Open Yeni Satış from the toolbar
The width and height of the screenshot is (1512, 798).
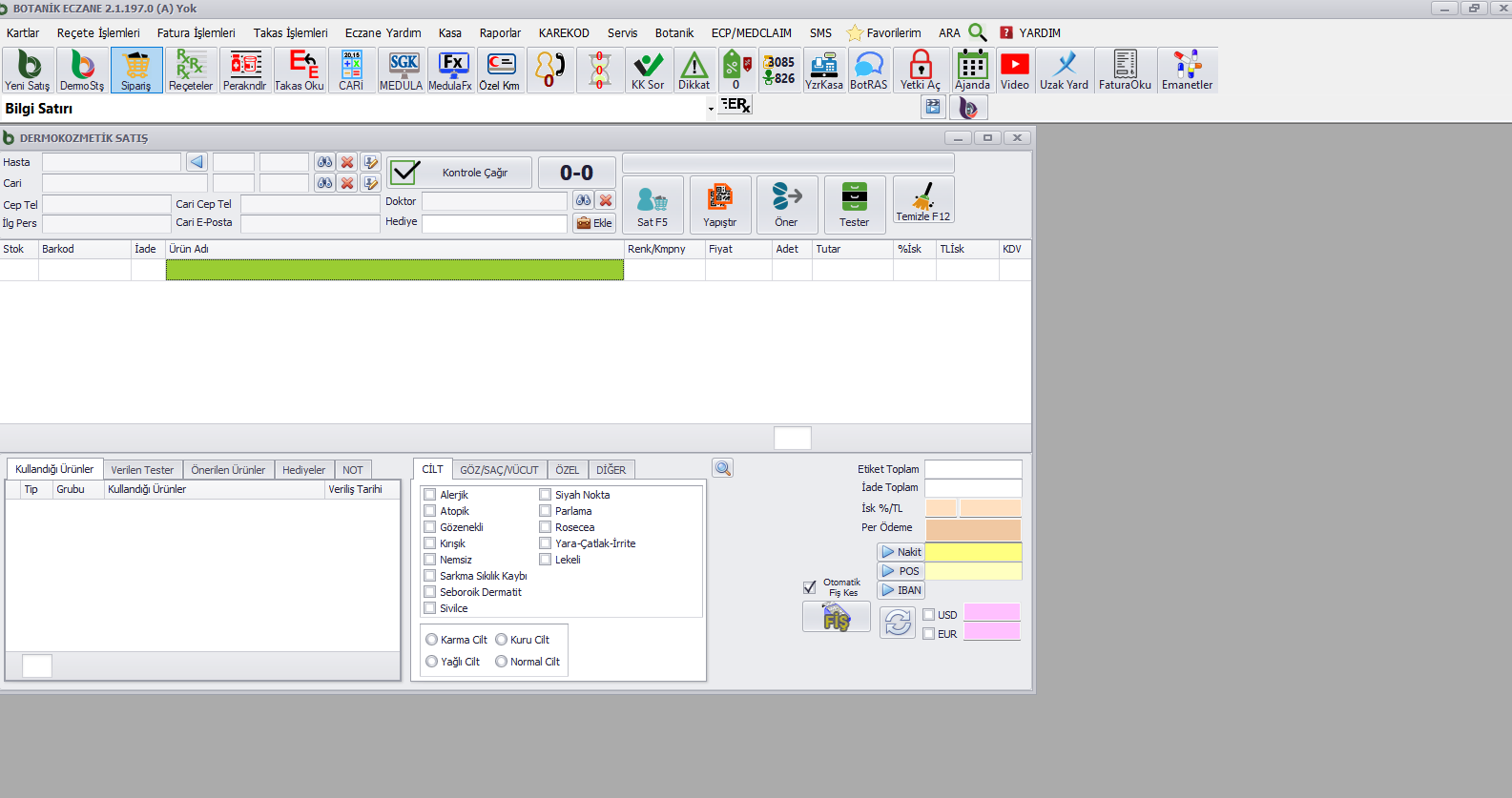(28, 71)
